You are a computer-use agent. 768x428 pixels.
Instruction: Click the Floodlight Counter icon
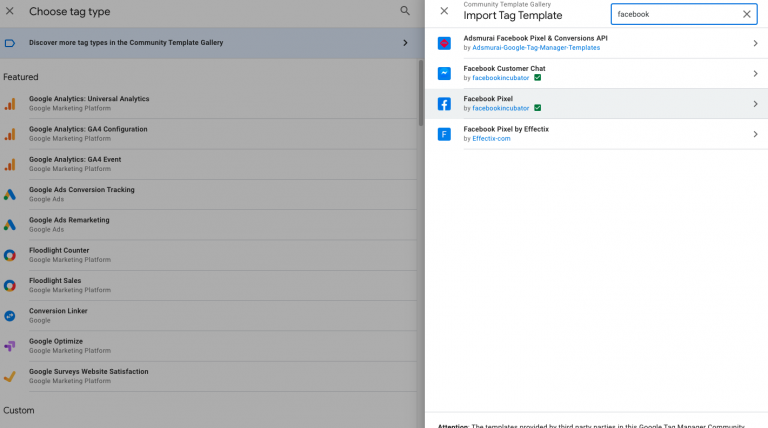[x=10, y=255]
